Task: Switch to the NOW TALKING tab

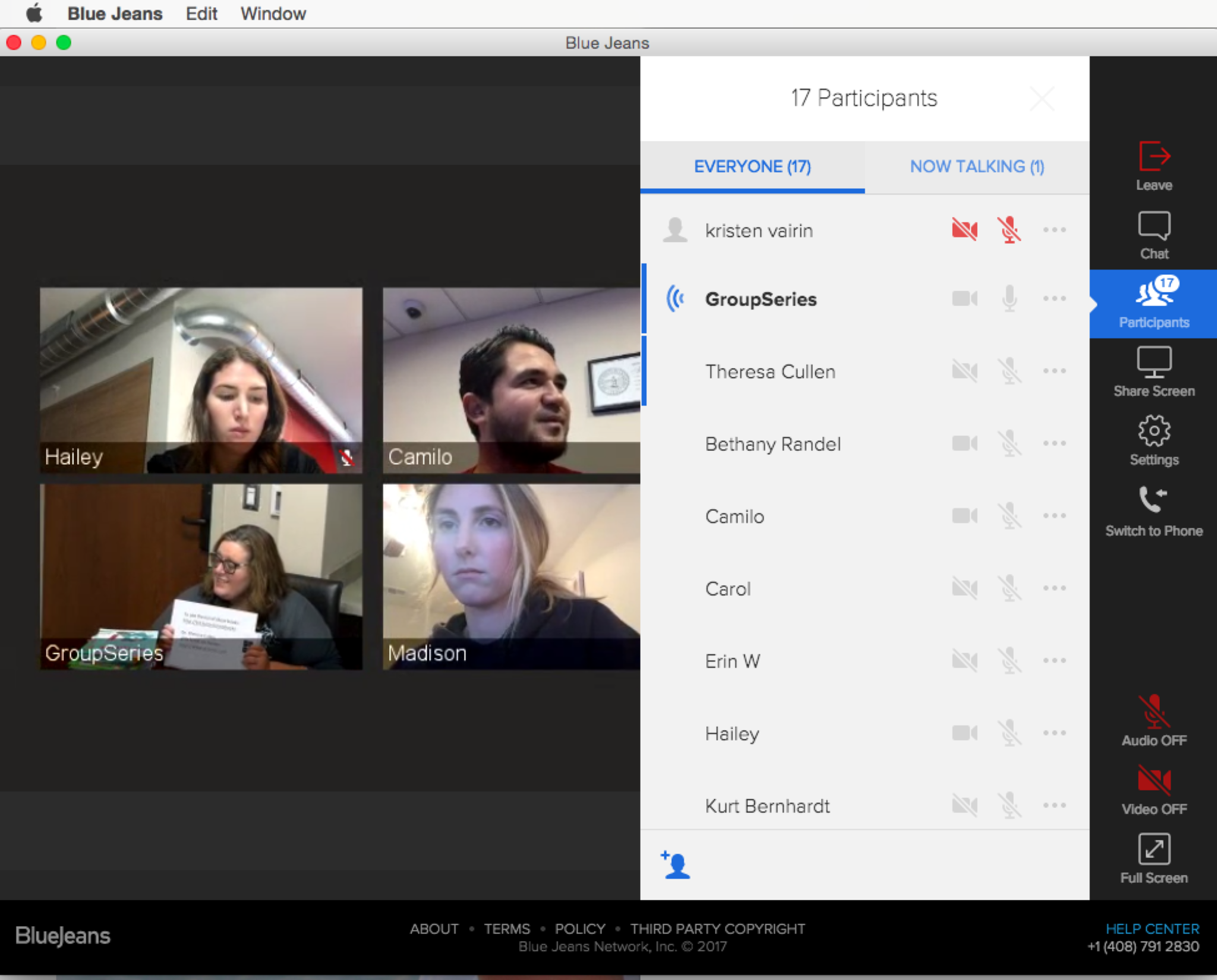Action: (976, 166)
